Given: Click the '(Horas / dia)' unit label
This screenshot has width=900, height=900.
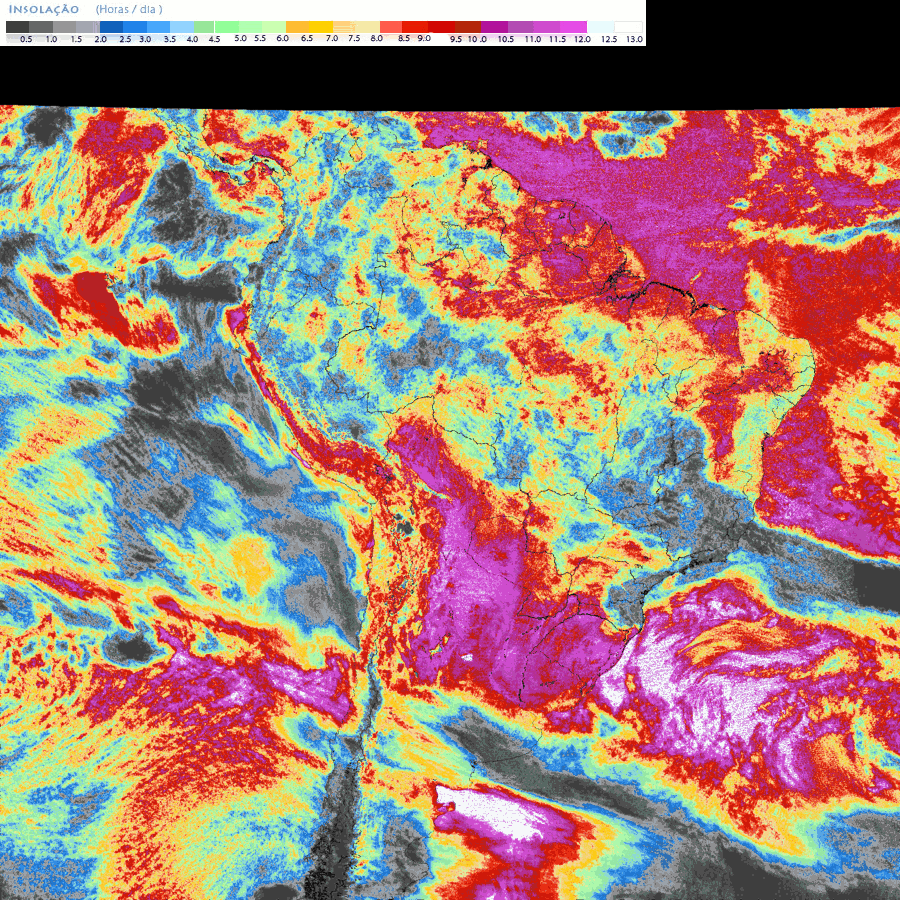Looking at the screenshot, I should [129, 9].
